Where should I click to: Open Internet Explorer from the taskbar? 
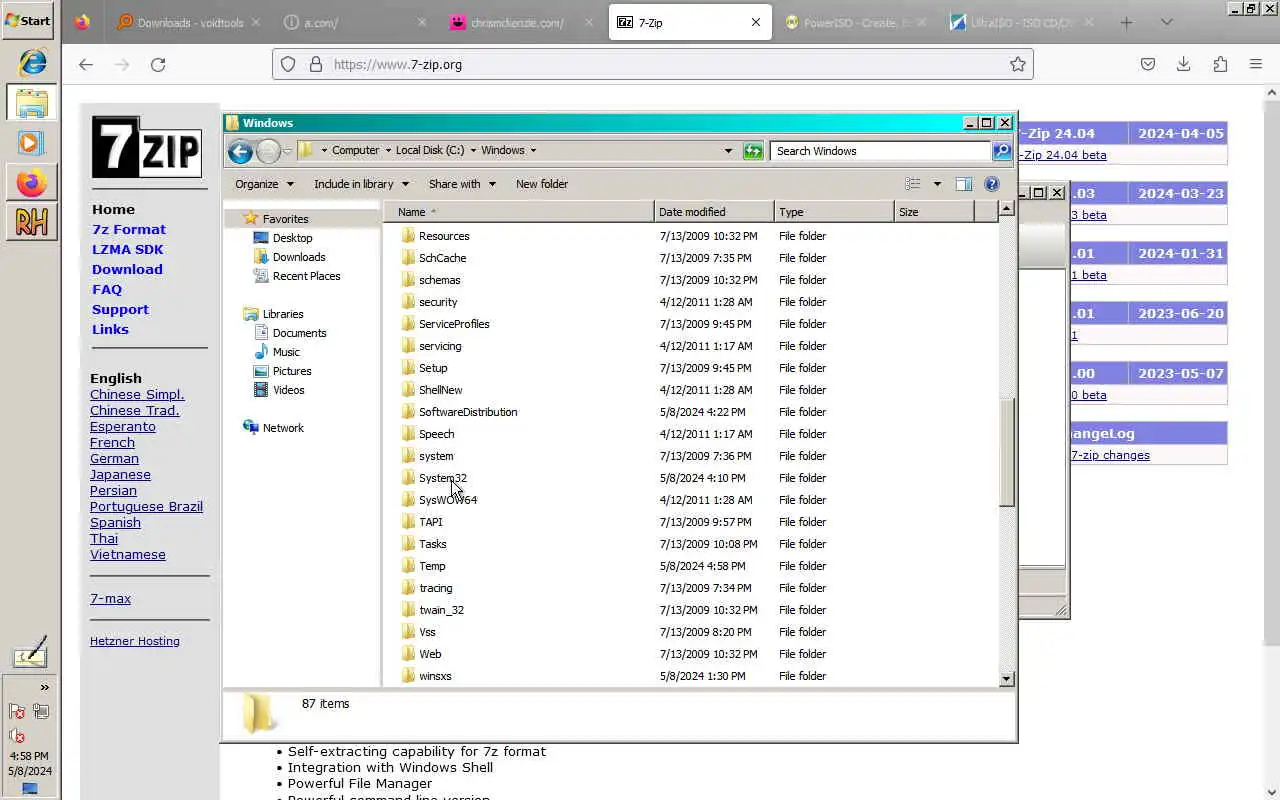[31, 62]
